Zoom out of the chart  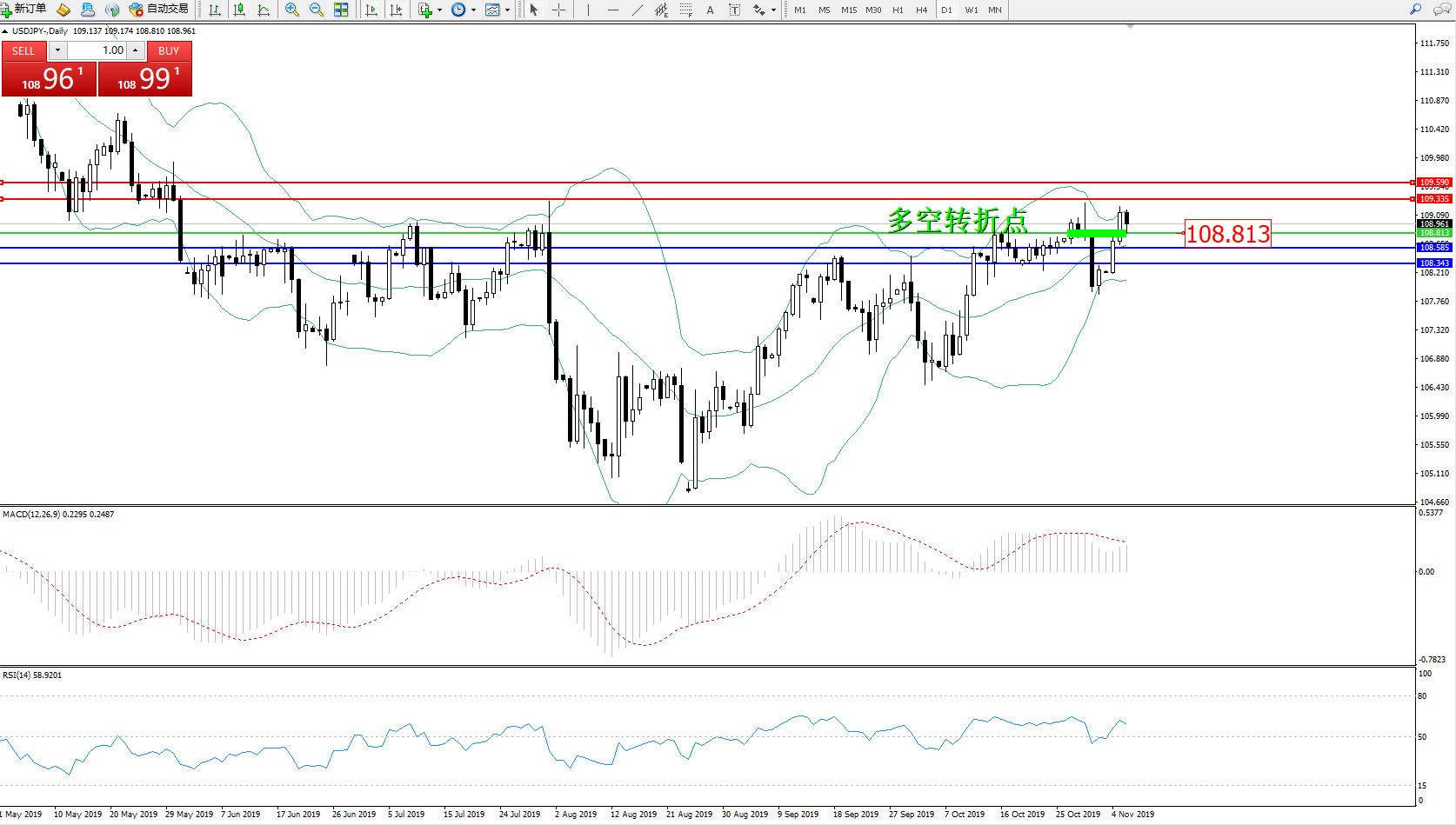click(317, 10)
